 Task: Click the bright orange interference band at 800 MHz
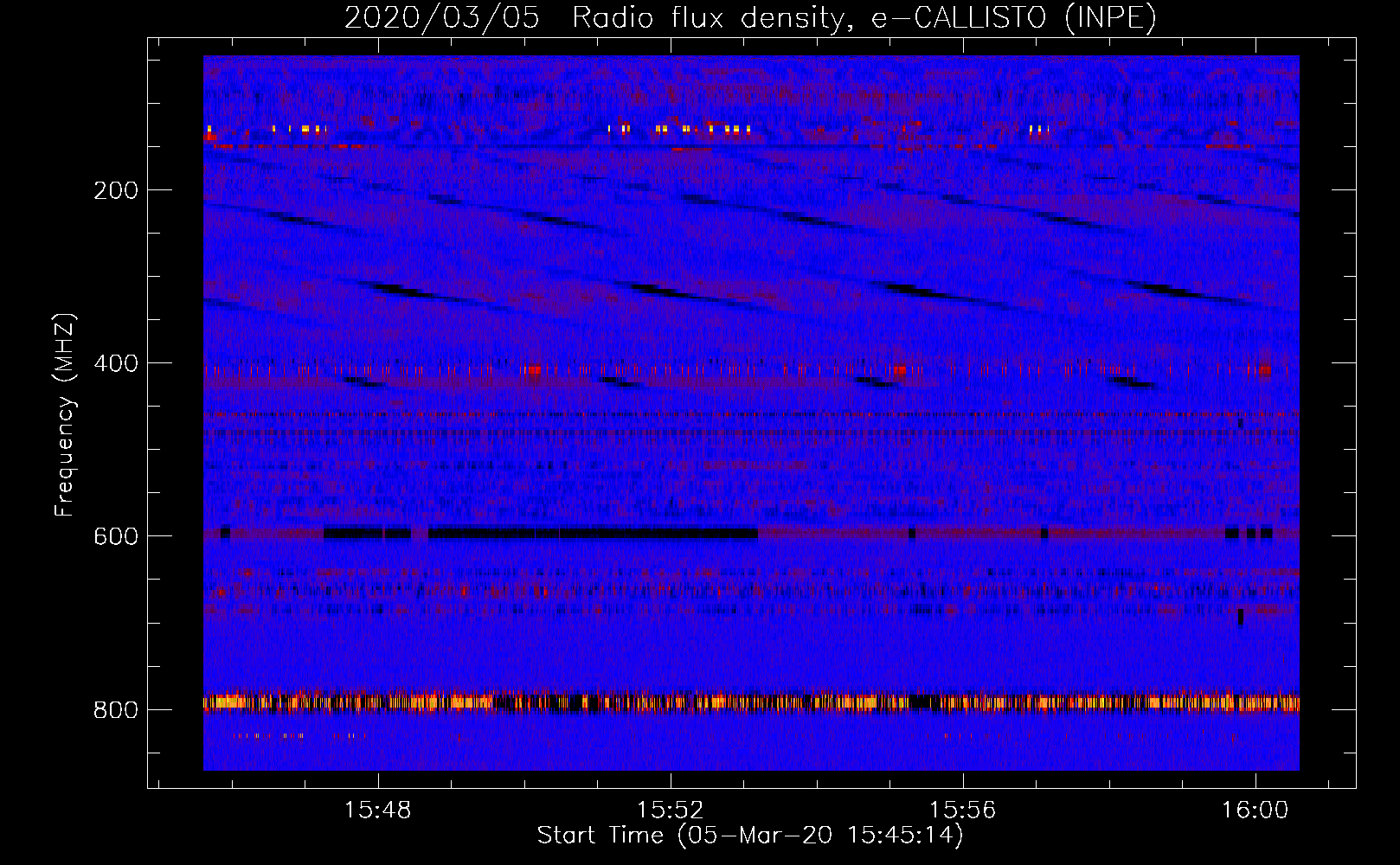coord(751,702)
